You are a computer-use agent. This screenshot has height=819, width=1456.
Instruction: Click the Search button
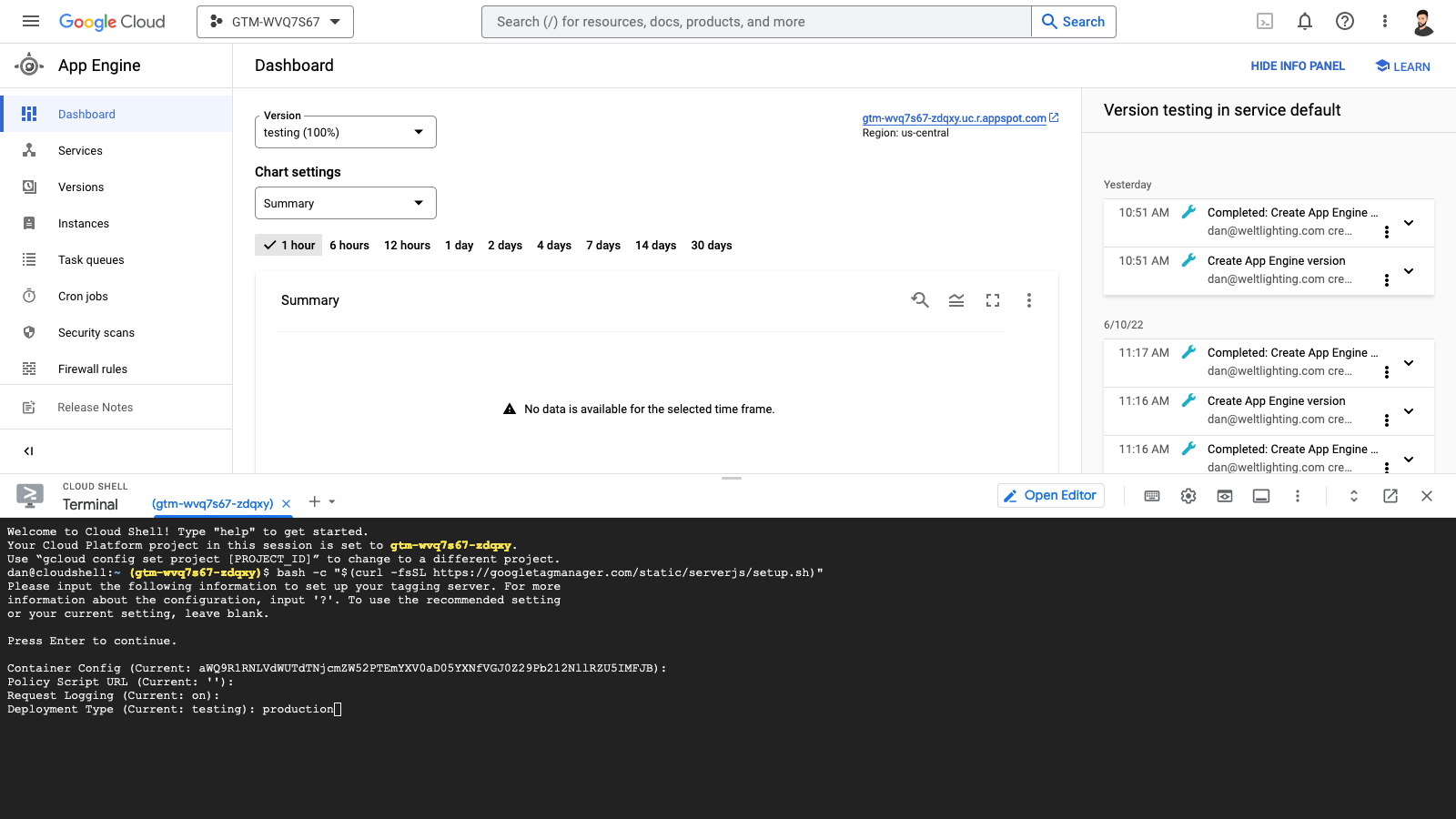pos(1074,22)
